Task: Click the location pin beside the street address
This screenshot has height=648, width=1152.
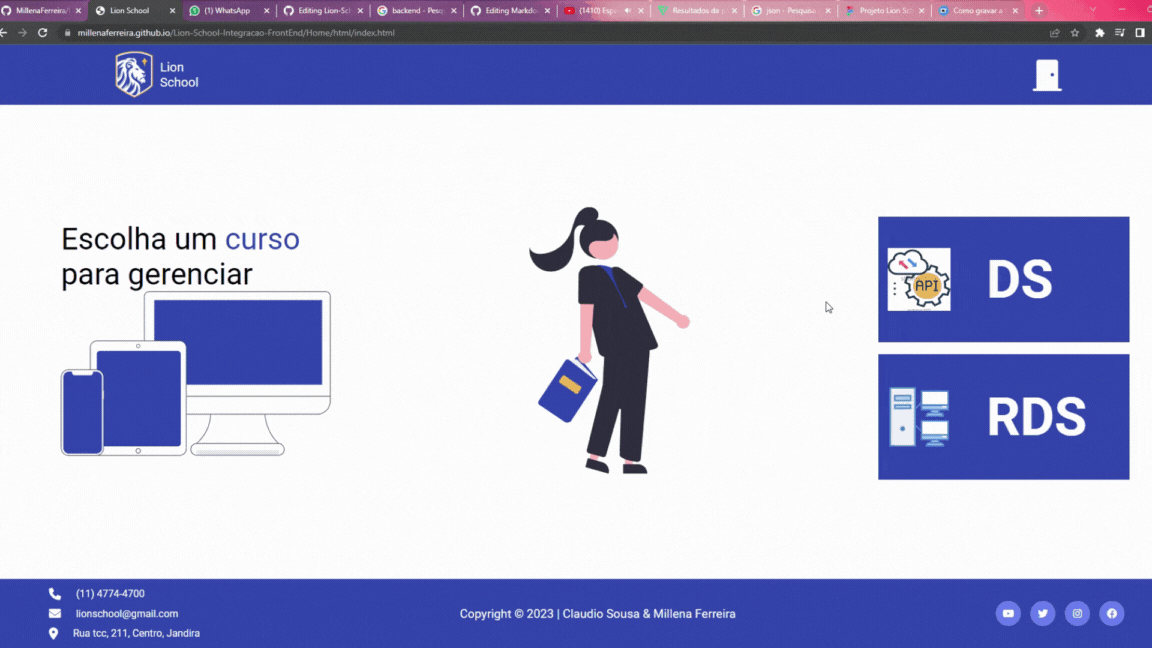Action: tap(54, 633)
